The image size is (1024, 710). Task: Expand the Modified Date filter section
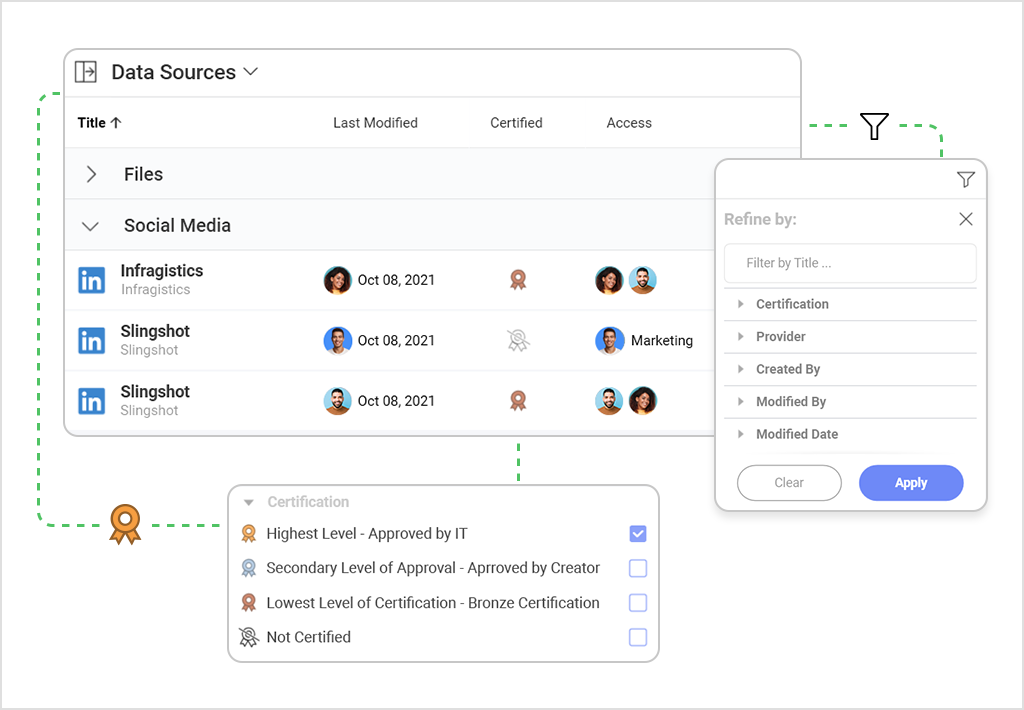[x=741, y=434]
